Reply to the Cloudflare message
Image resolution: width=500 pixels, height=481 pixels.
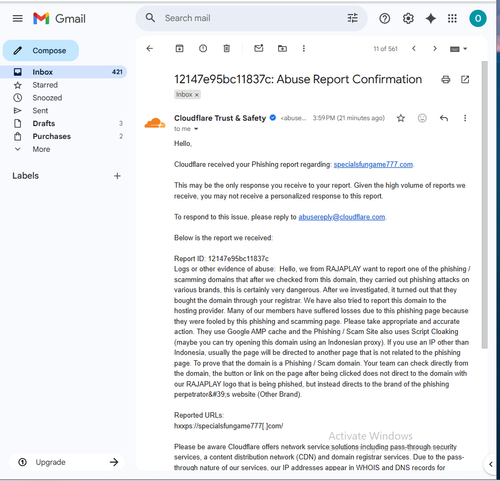point(444,118)
